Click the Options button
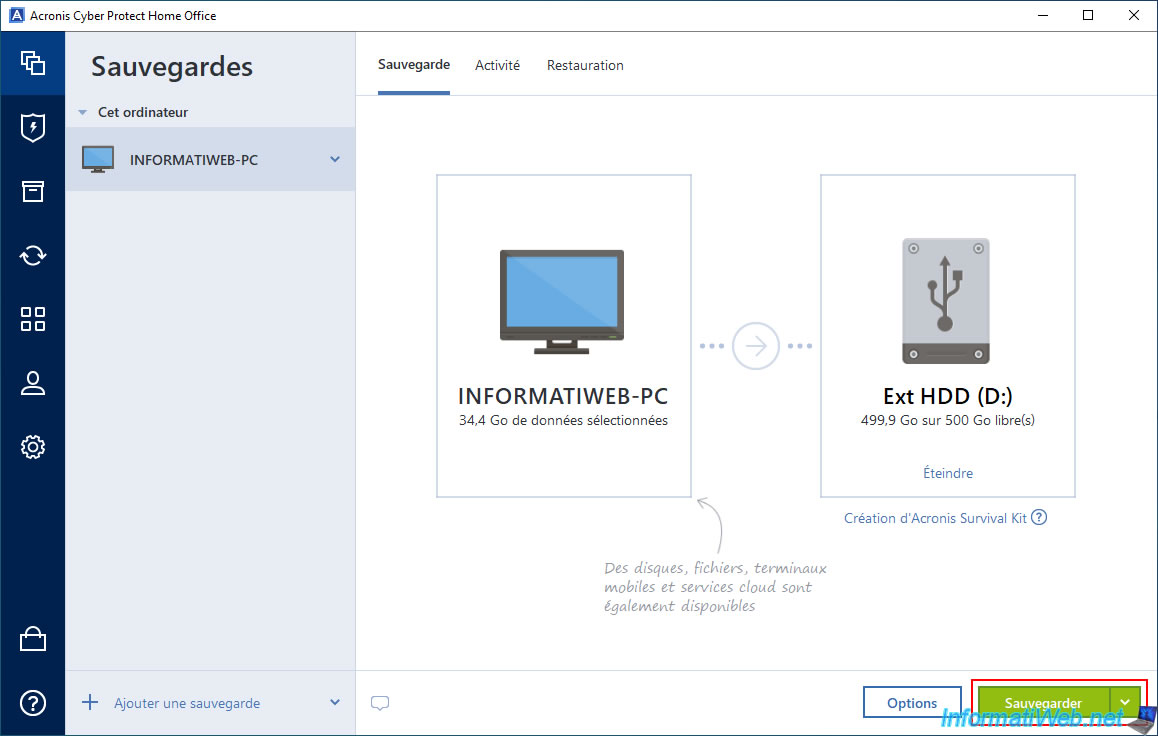This screenshot has width=1158, height=736. (912, 703)
